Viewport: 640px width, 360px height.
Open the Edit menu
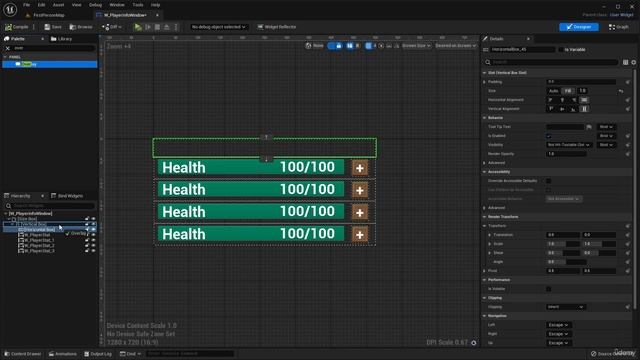pos(41,5)
